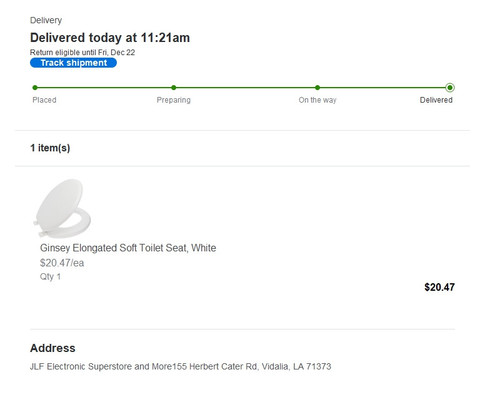
Task: Click the Delivered today at 11:21am heading
Action: point(110,38)
